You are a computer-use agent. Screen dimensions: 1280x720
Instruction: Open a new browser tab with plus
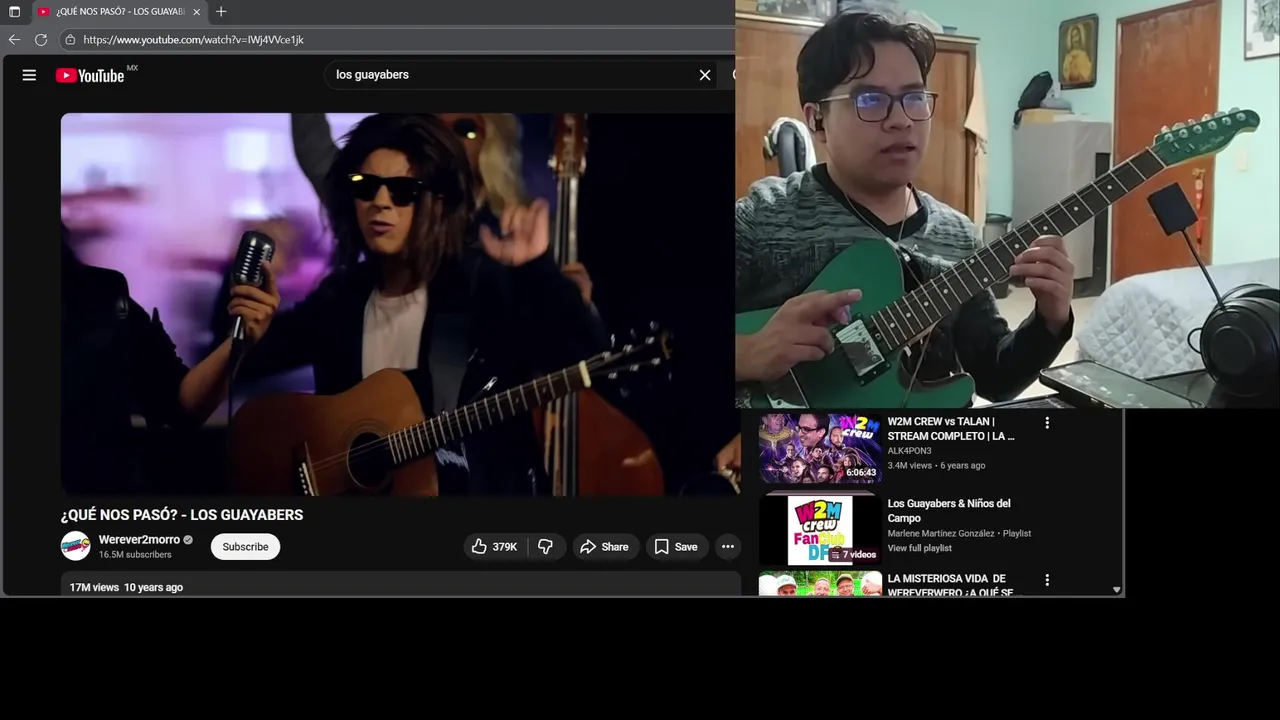(221, 12)
